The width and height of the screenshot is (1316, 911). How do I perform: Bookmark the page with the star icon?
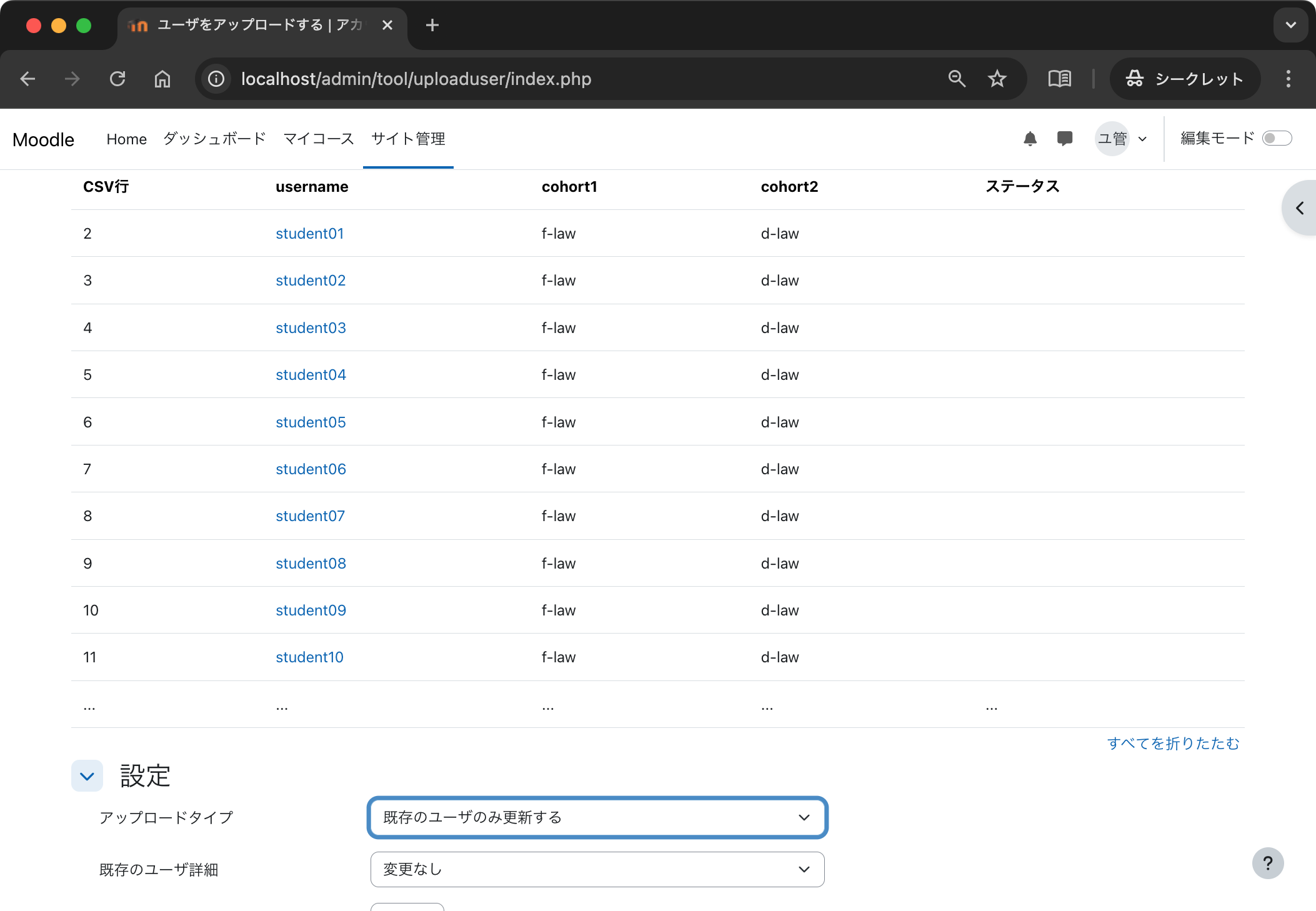pyautogui.click(x=997, y=79)
